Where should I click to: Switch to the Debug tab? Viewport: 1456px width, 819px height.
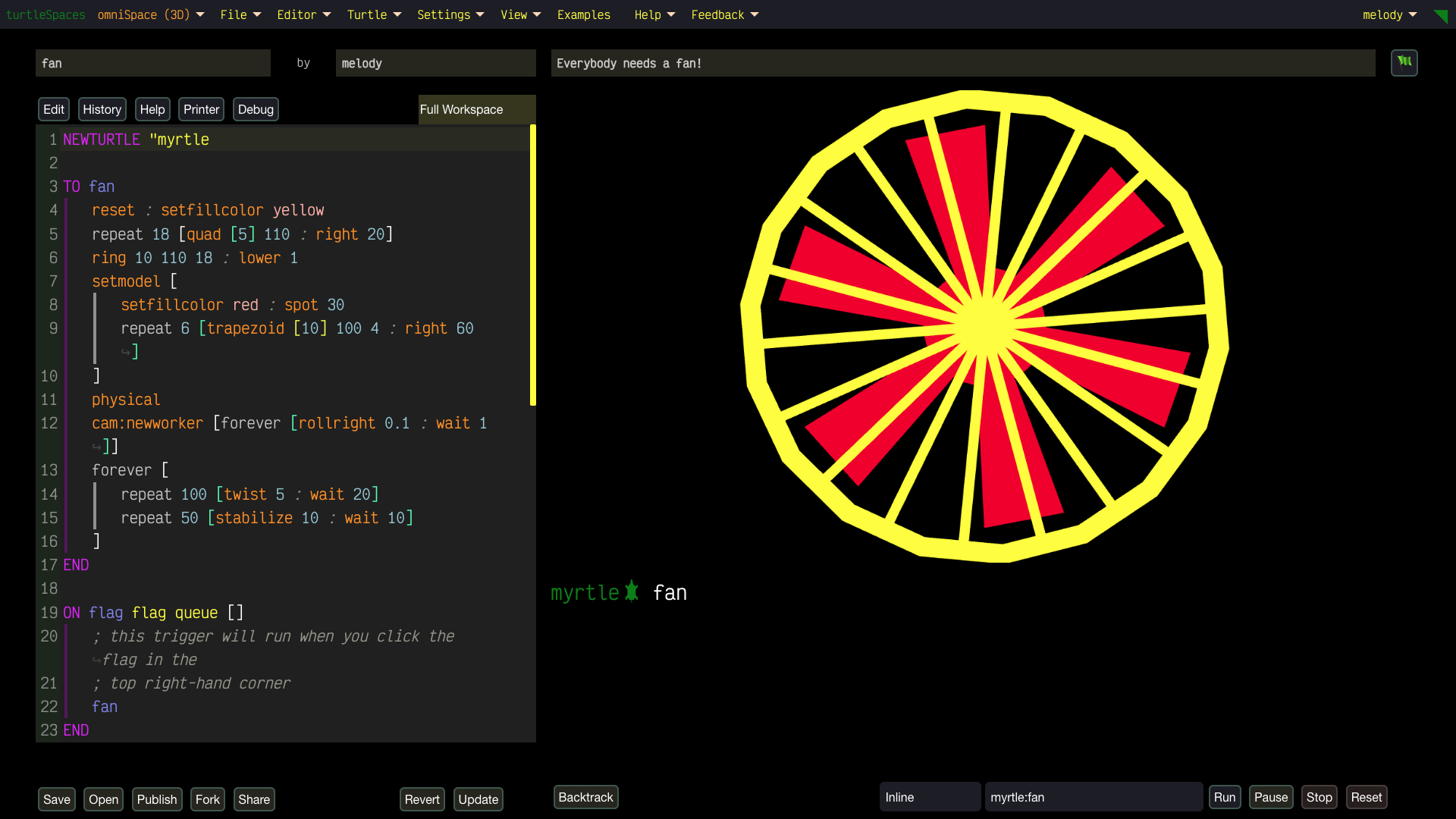(256, 109)
